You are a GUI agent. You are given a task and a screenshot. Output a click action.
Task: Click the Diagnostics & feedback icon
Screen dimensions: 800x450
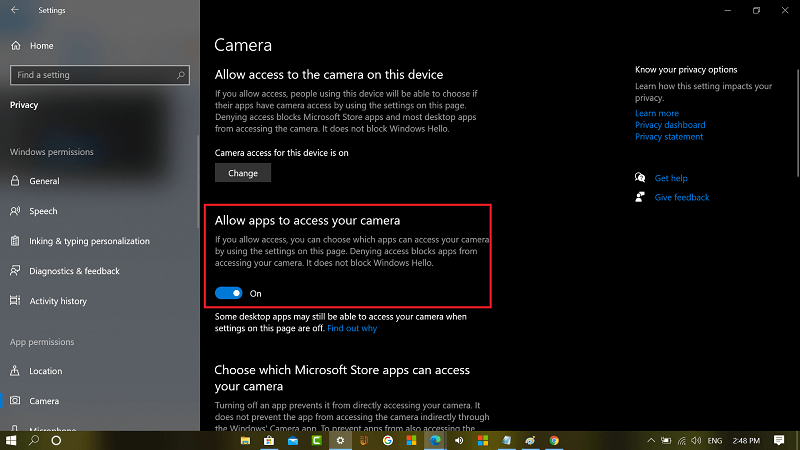(x=15, y=270)
